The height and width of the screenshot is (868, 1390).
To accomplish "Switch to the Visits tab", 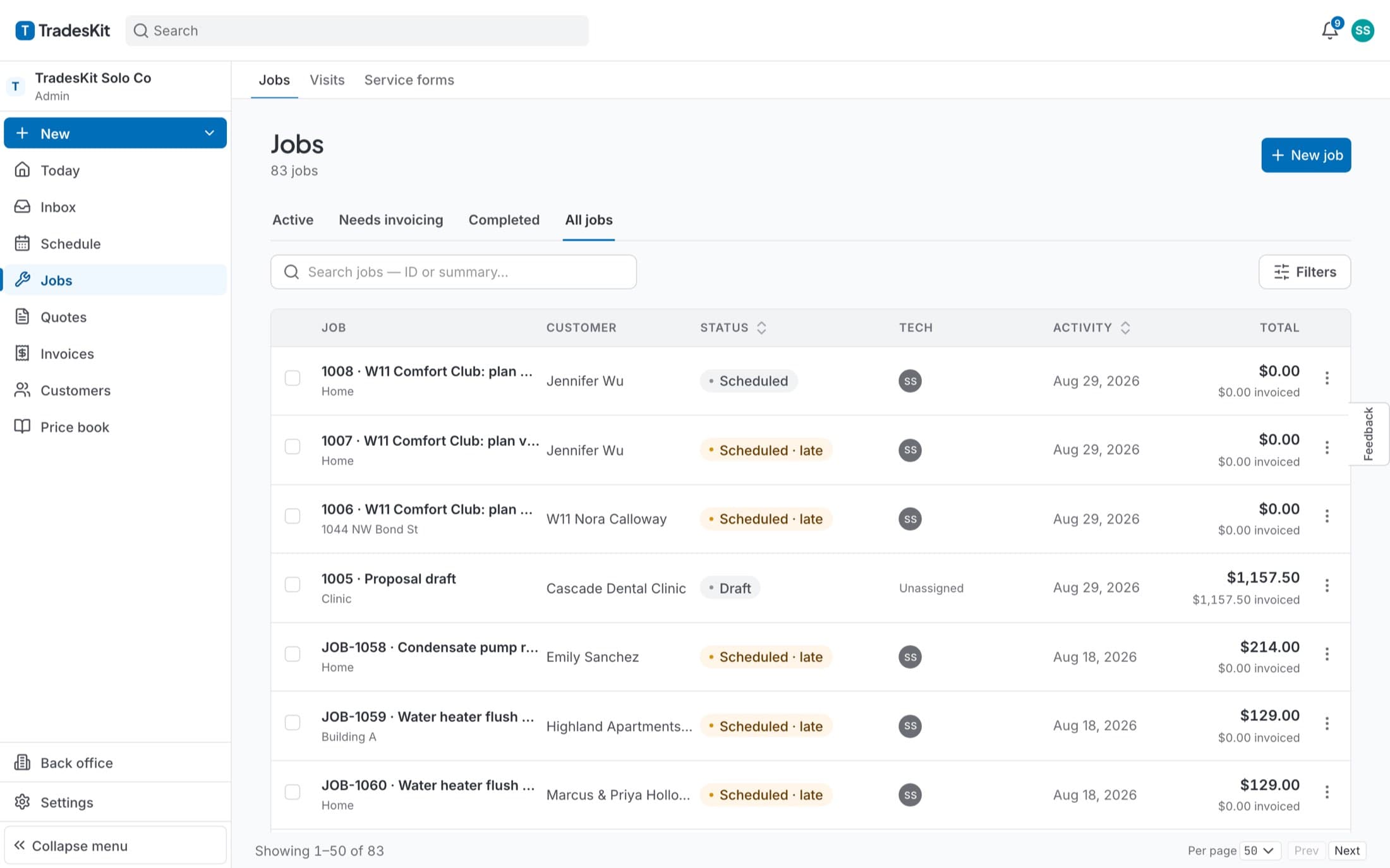I will [x=327, y=80].
